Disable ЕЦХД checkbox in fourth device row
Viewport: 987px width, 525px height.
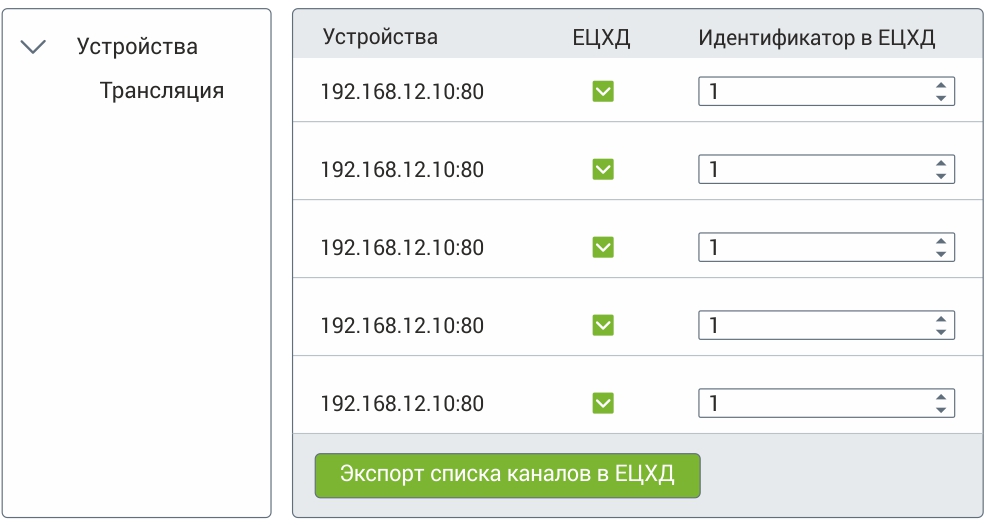603,325
